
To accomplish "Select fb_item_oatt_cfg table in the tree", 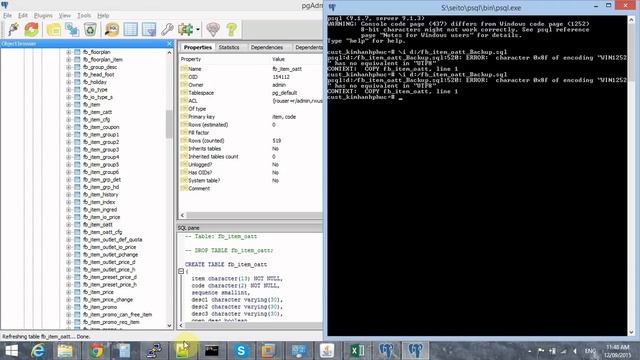I will point(102,232).
